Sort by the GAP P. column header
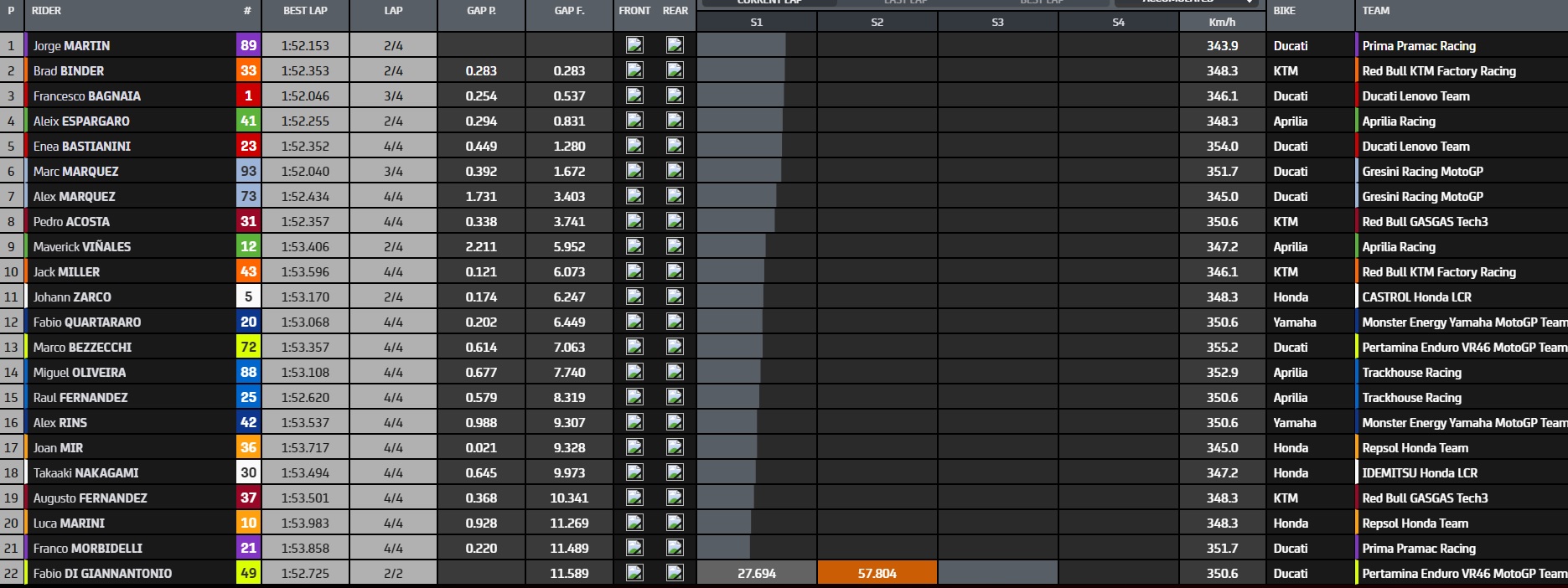Image resolution: width=1568 pixels, height=588 pixels. pyautogui.click(x=481, y=11)
